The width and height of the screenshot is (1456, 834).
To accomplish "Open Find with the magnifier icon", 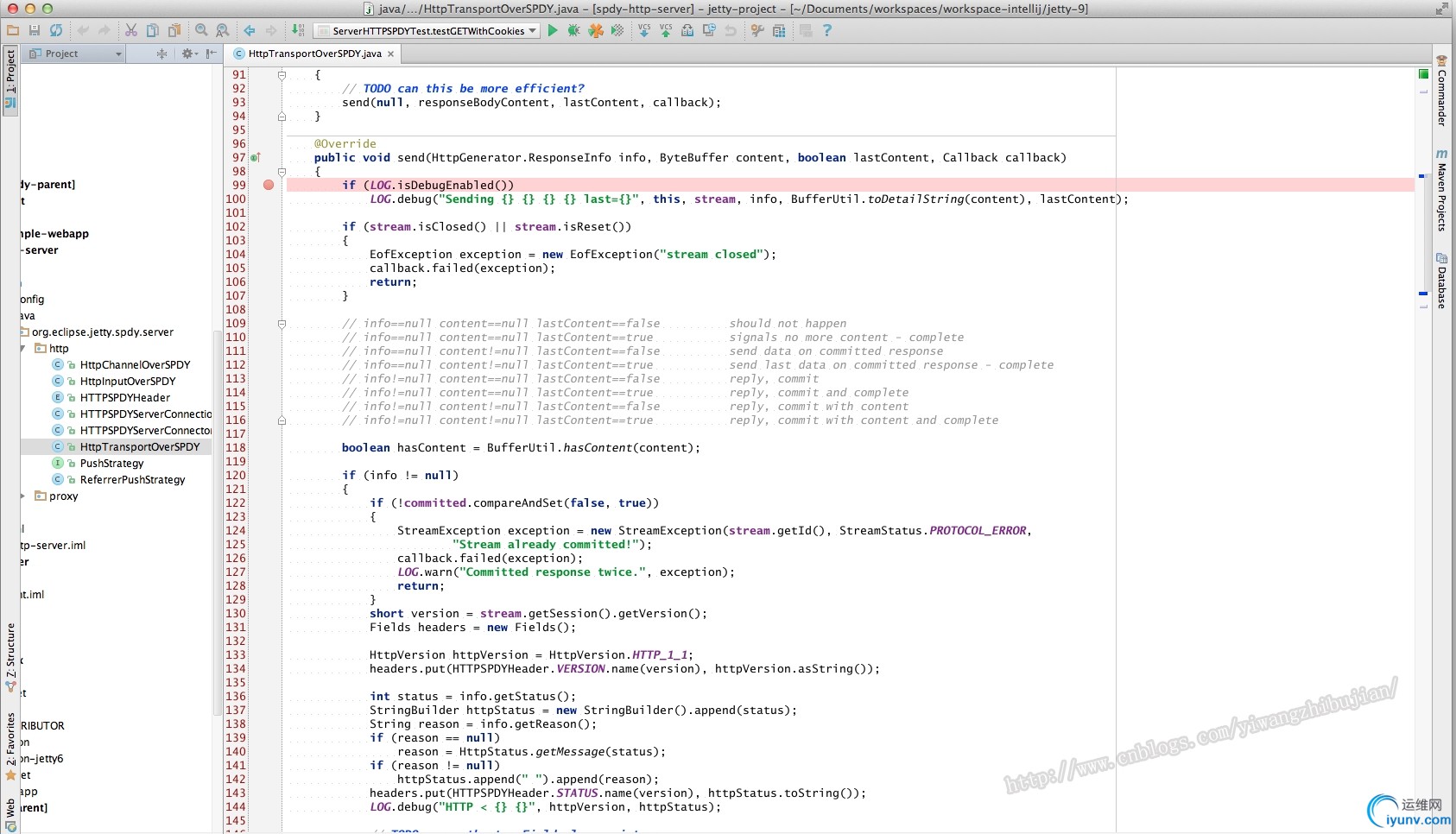I will (201, 30).
